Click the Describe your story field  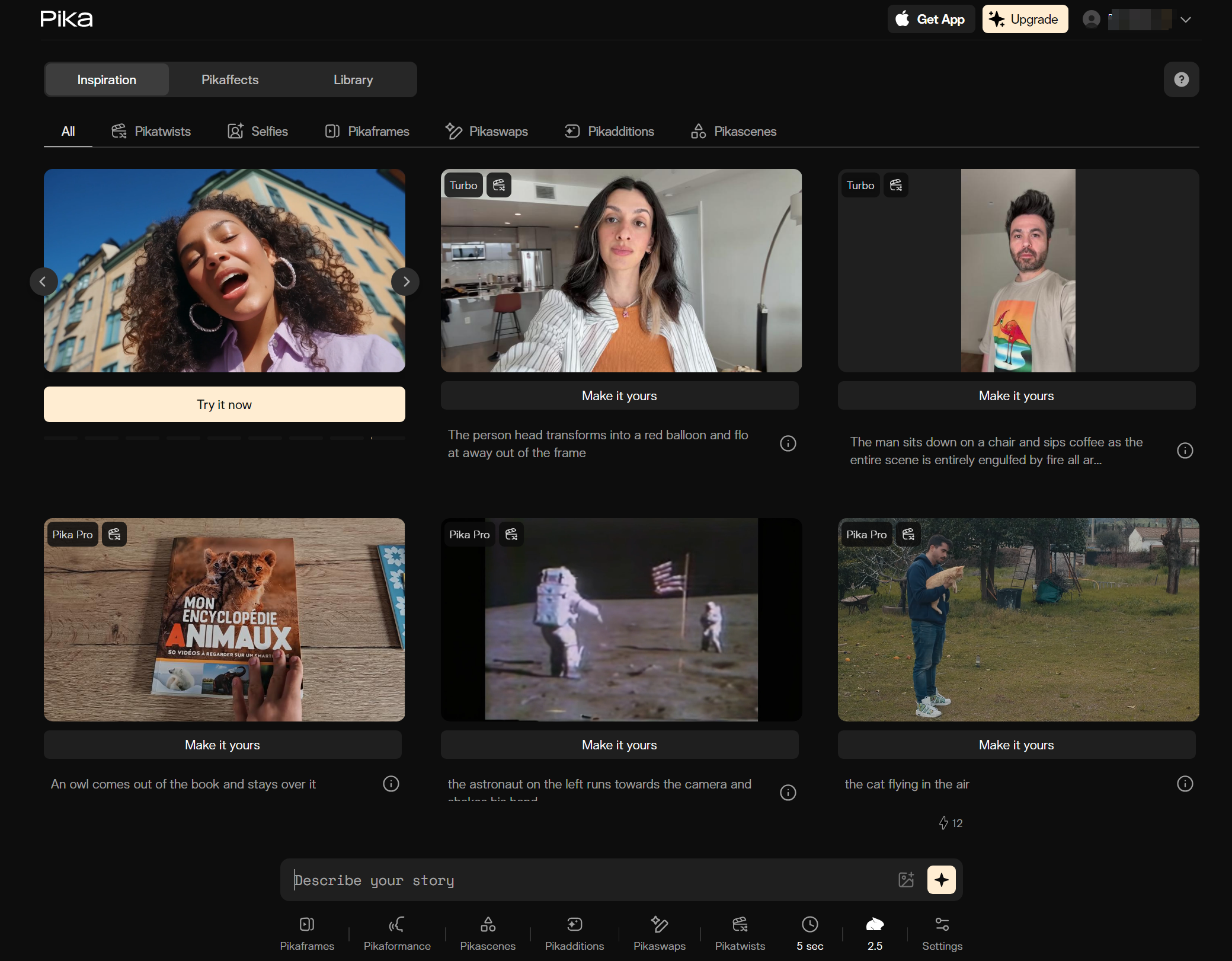point(593,880)
